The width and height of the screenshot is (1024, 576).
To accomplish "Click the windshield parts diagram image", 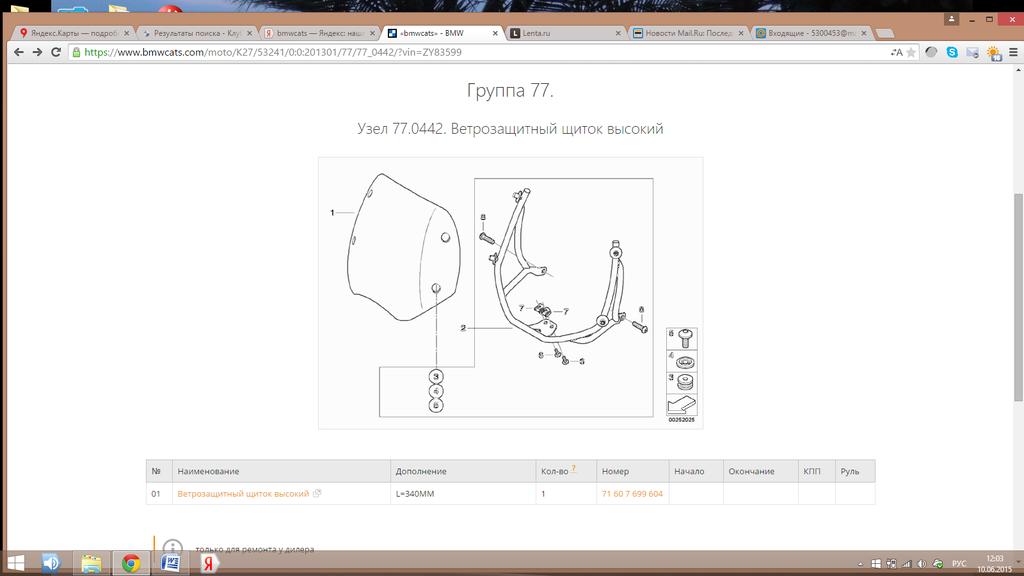I will point(510,293).
